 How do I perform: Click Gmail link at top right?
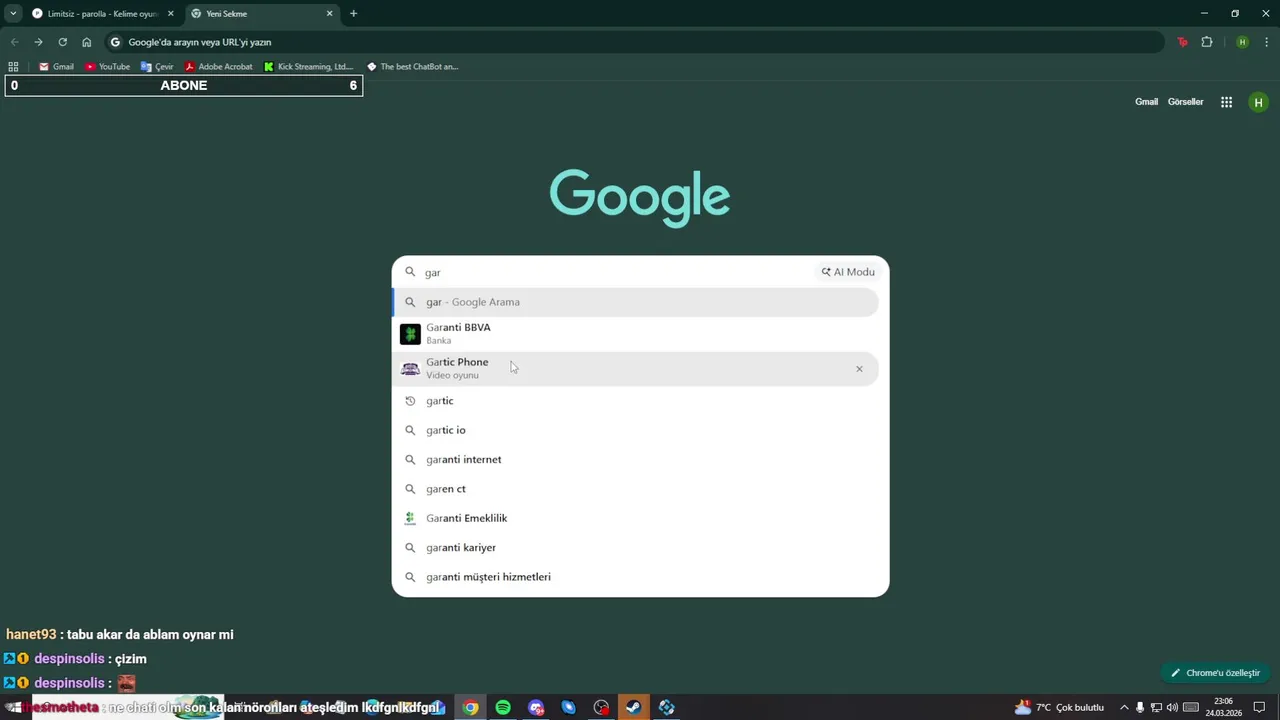1146,102
